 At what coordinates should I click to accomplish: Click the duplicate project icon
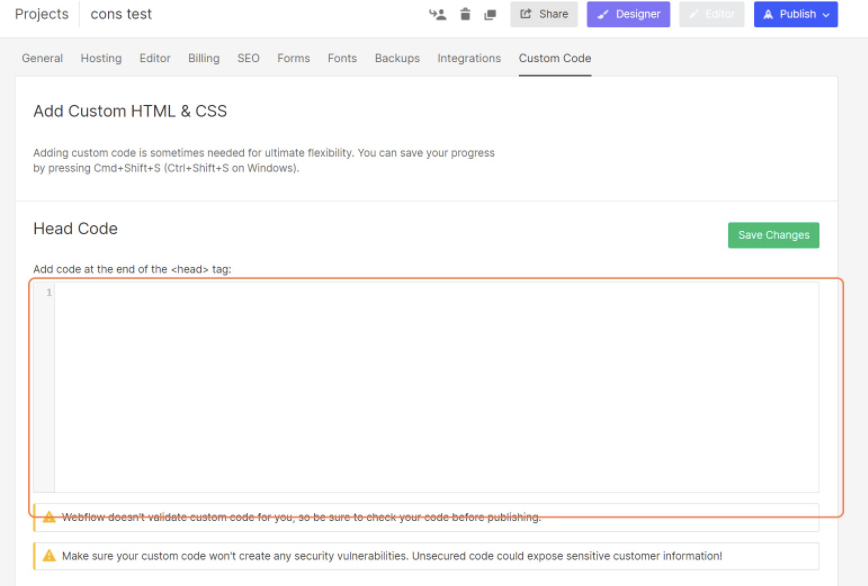(490, 14)
